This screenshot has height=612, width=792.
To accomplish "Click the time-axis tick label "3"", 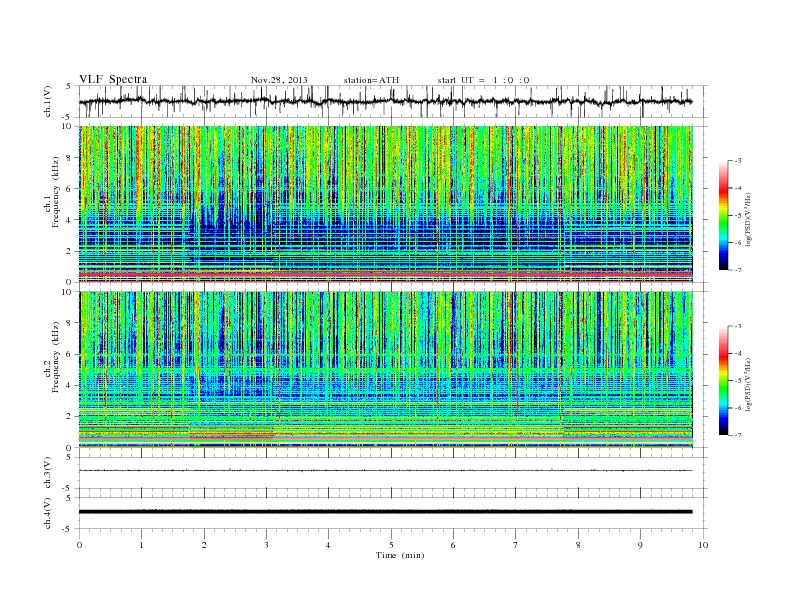I will (x=266, y=545).
